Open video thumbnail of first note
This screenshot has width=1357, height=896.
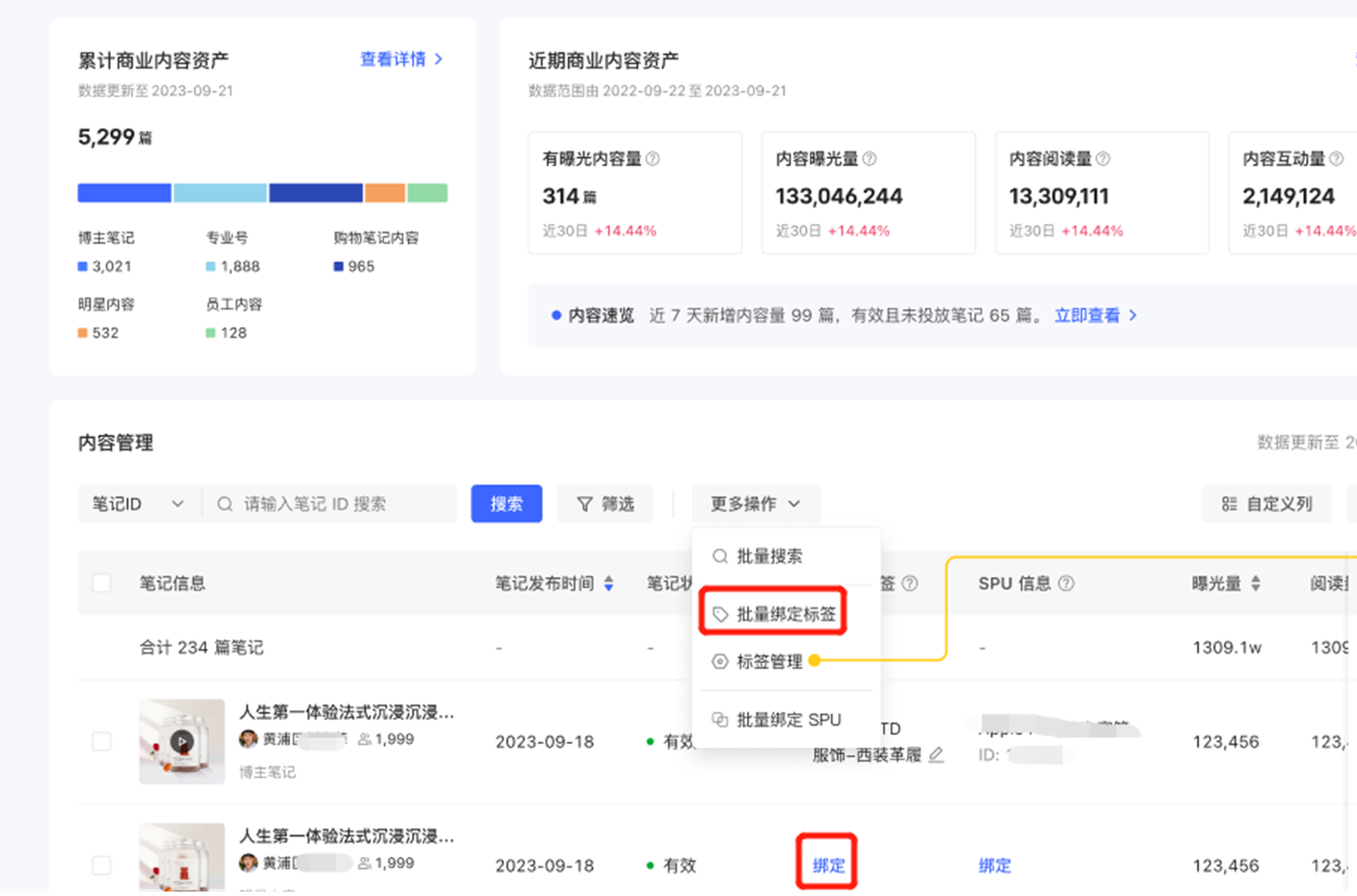181,741
